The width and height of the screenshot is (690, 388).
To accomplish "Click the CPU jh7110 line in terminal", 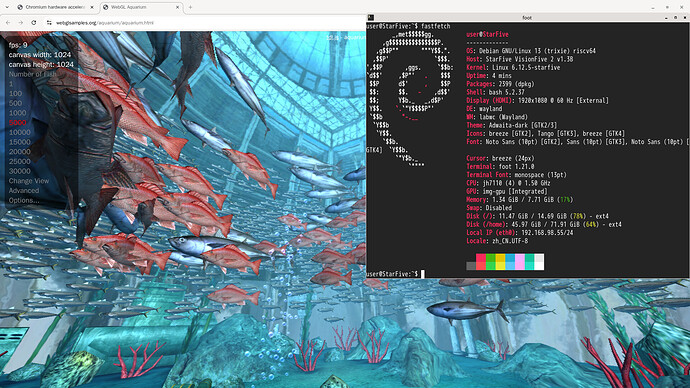I will [x=508, y=183].
